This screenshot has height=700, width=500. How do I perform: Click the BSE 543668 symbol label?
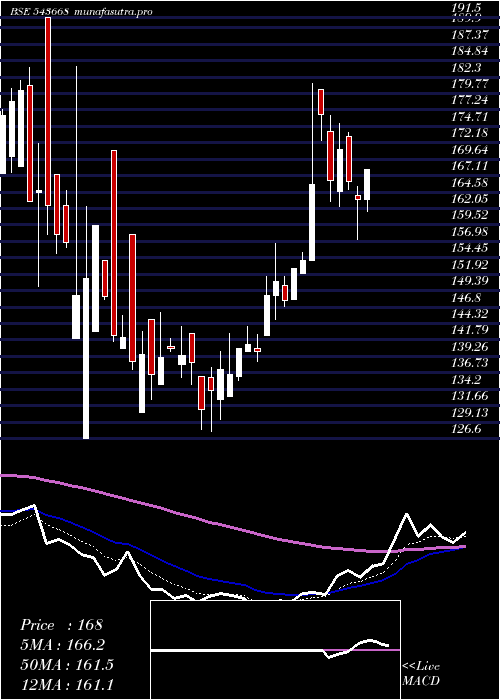click(x=39, y=11)
